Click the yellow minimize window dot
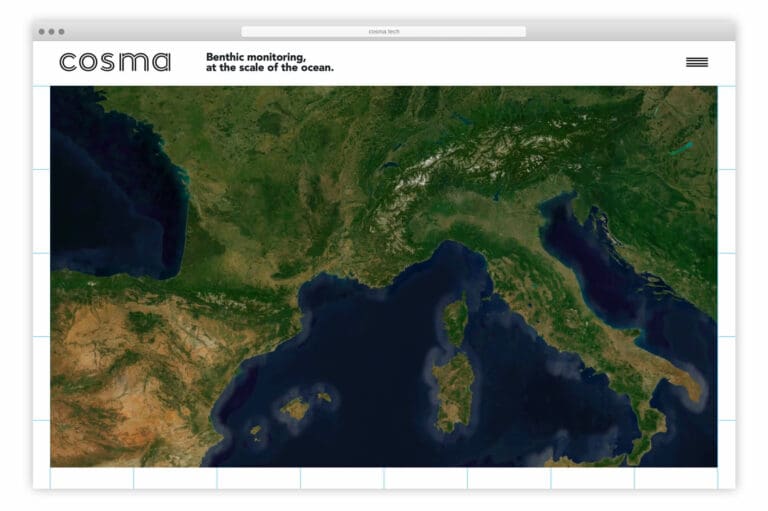 pos(51,32)
